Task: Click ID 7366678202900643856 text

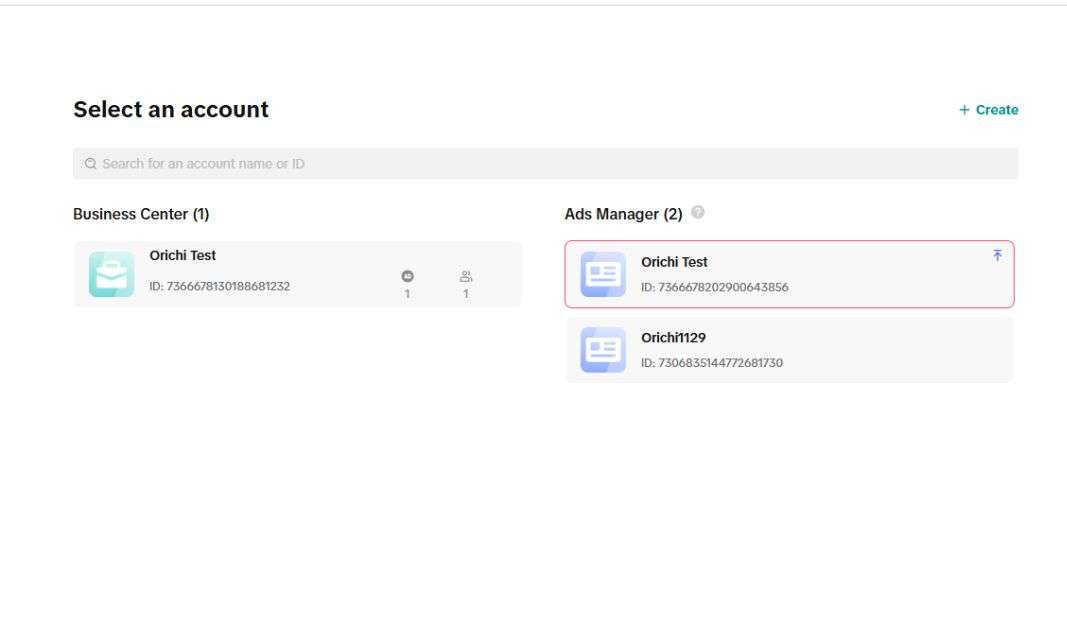Action: click(715, 287)
